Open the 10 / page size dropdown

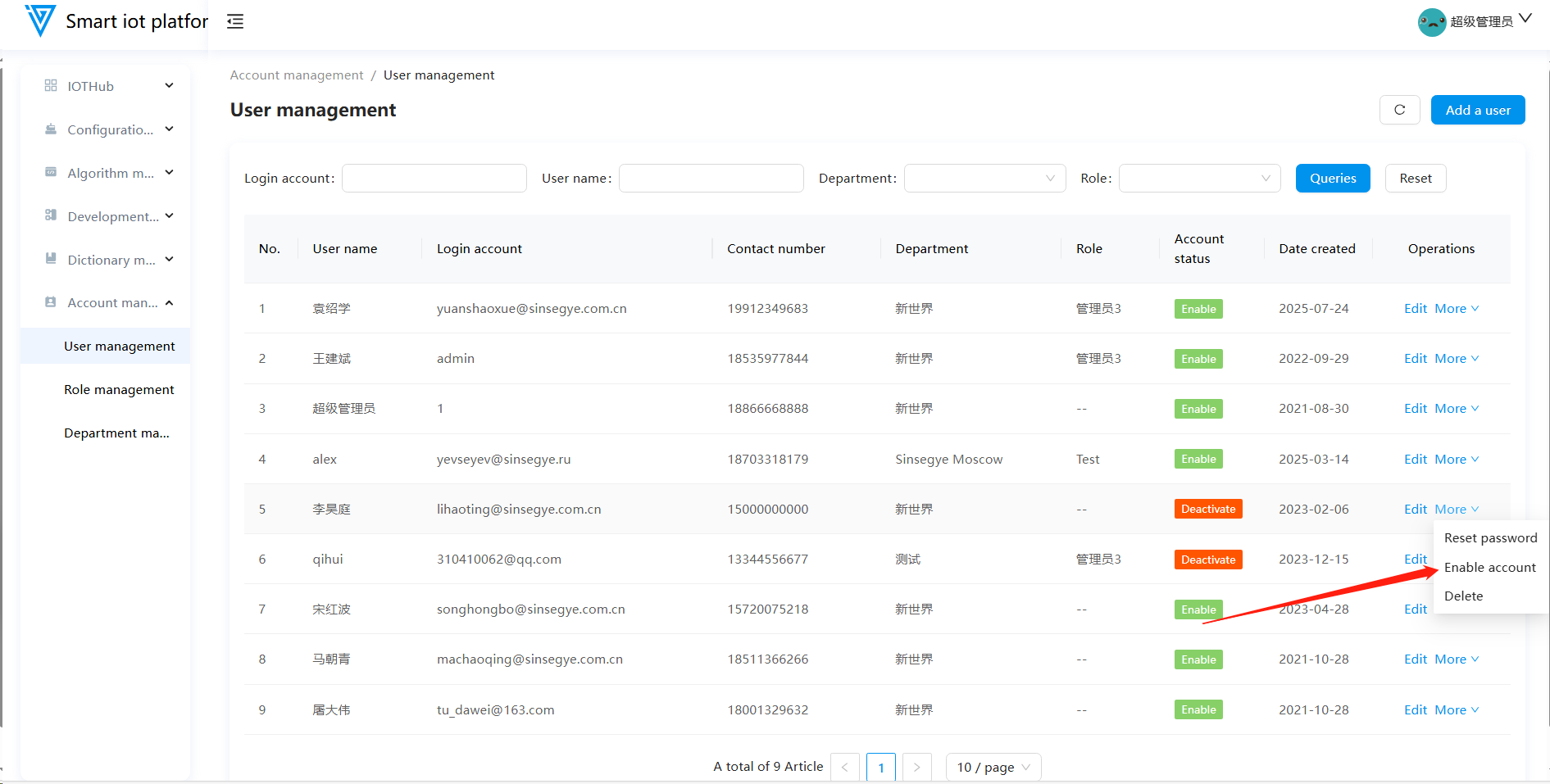(x=993, y=768)
